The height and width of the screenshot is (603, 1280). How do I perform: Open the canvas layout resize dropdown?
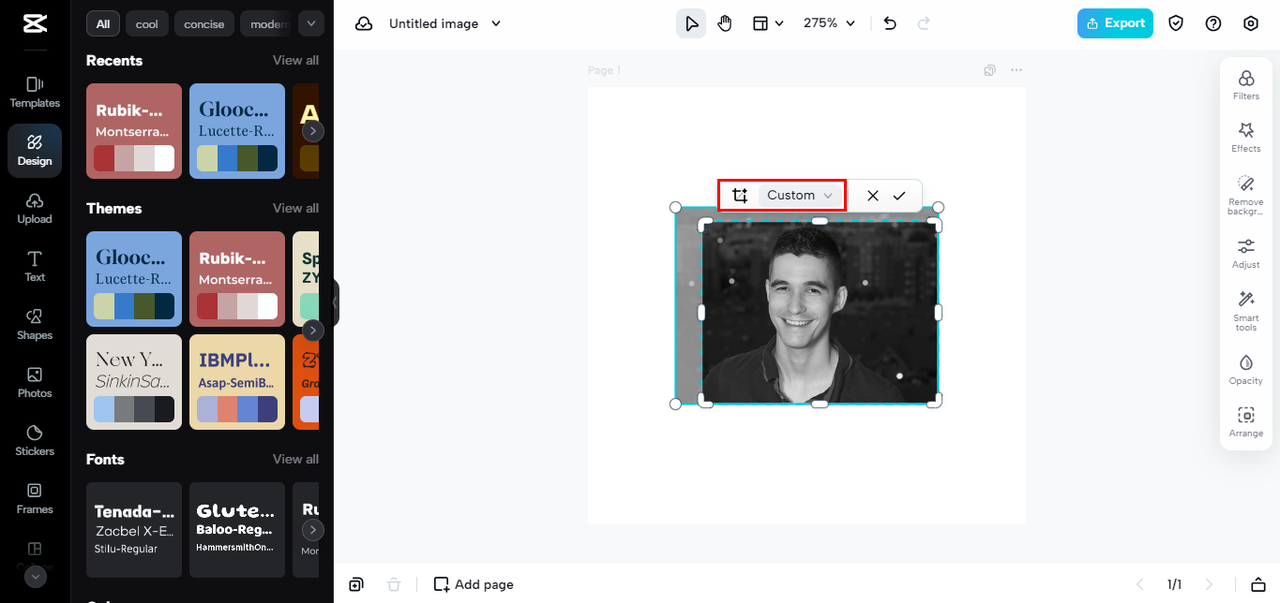pyautogui.click(x=767, y=23)
